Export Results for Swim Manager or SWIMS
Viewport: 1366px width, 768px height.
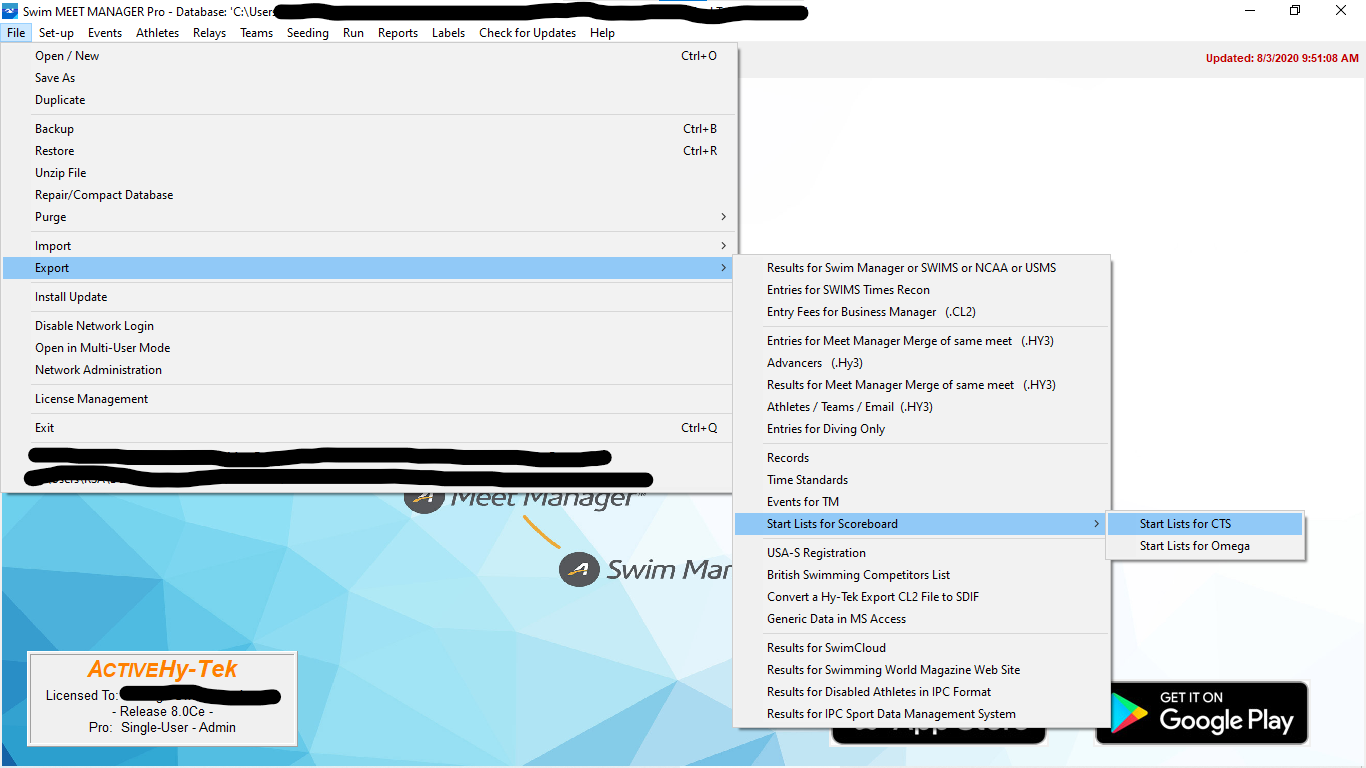[922, 268]
